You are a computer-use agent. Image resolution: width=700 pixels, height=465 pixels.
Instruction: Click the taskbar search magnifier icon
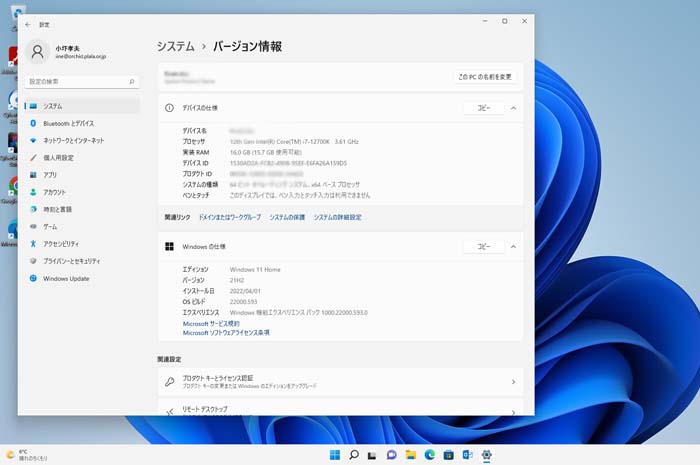[x=354, y=455]
